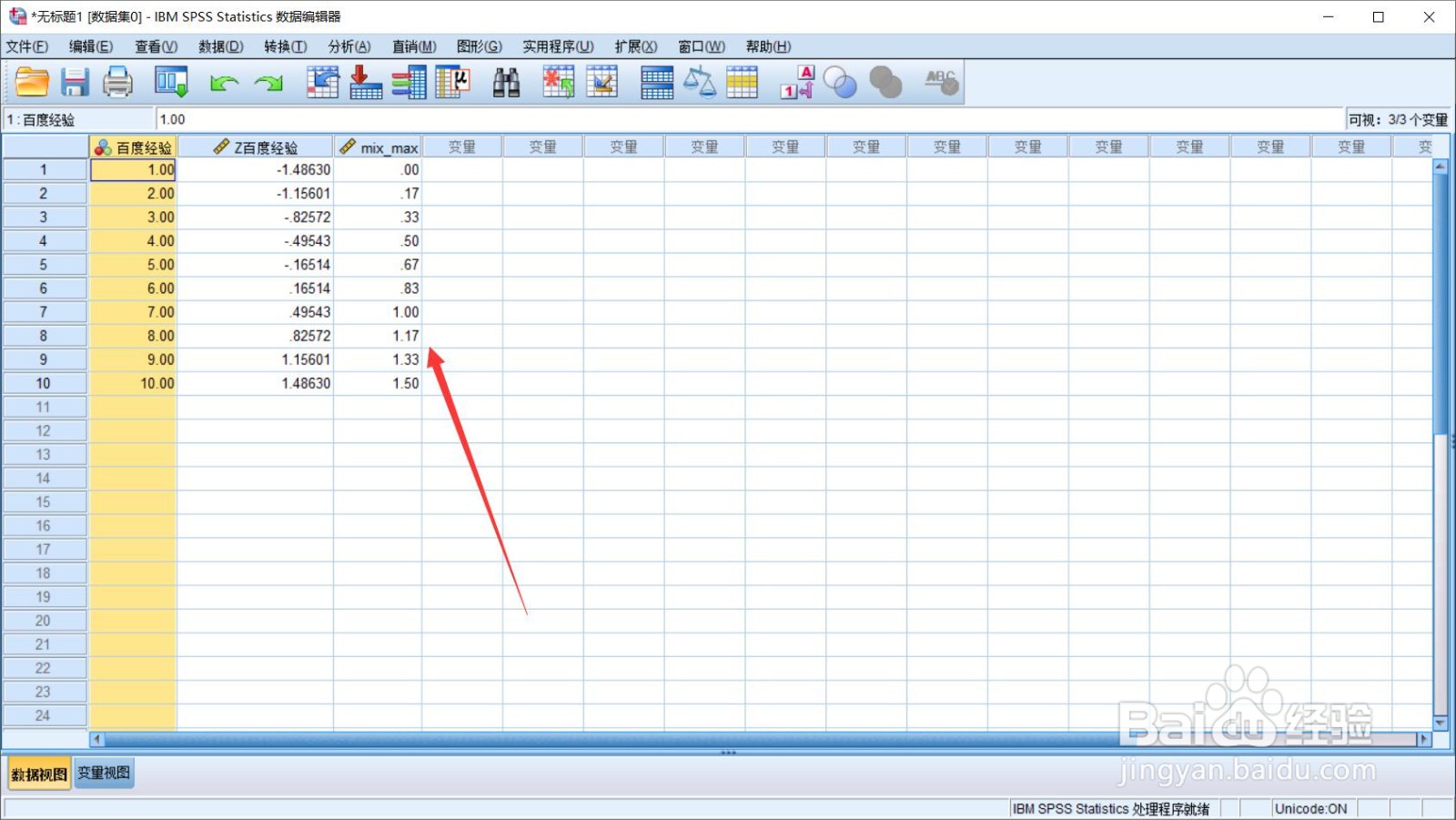
Task: Click the first empty 变量 column header
Action: click(x=461, y=147)
